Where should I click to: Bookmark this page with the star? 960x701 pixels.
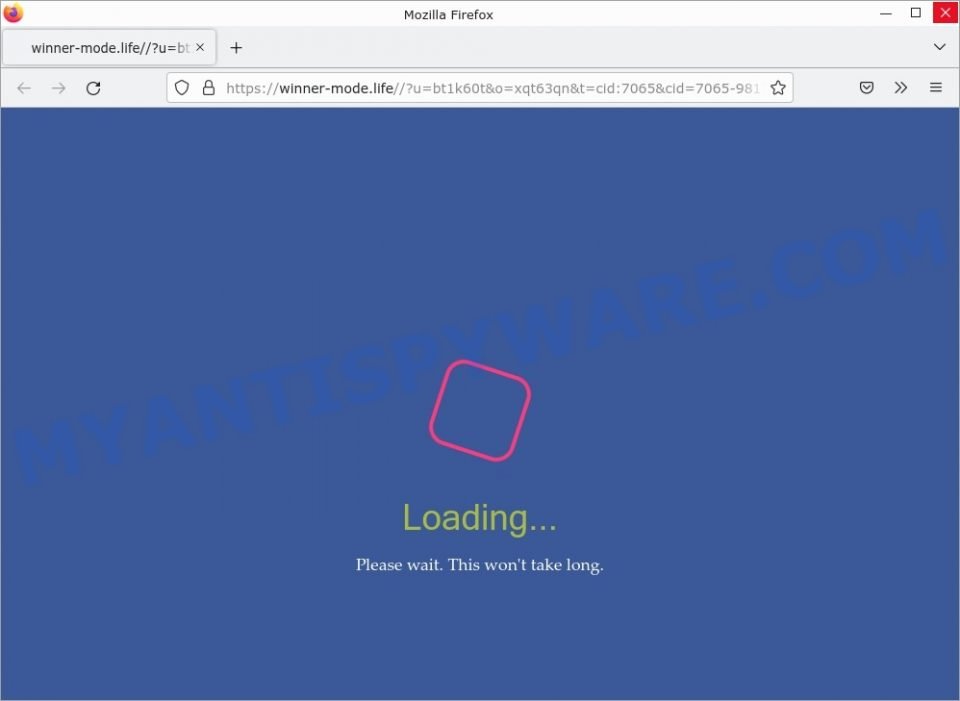pyautogui.click(x=778, y=88)
